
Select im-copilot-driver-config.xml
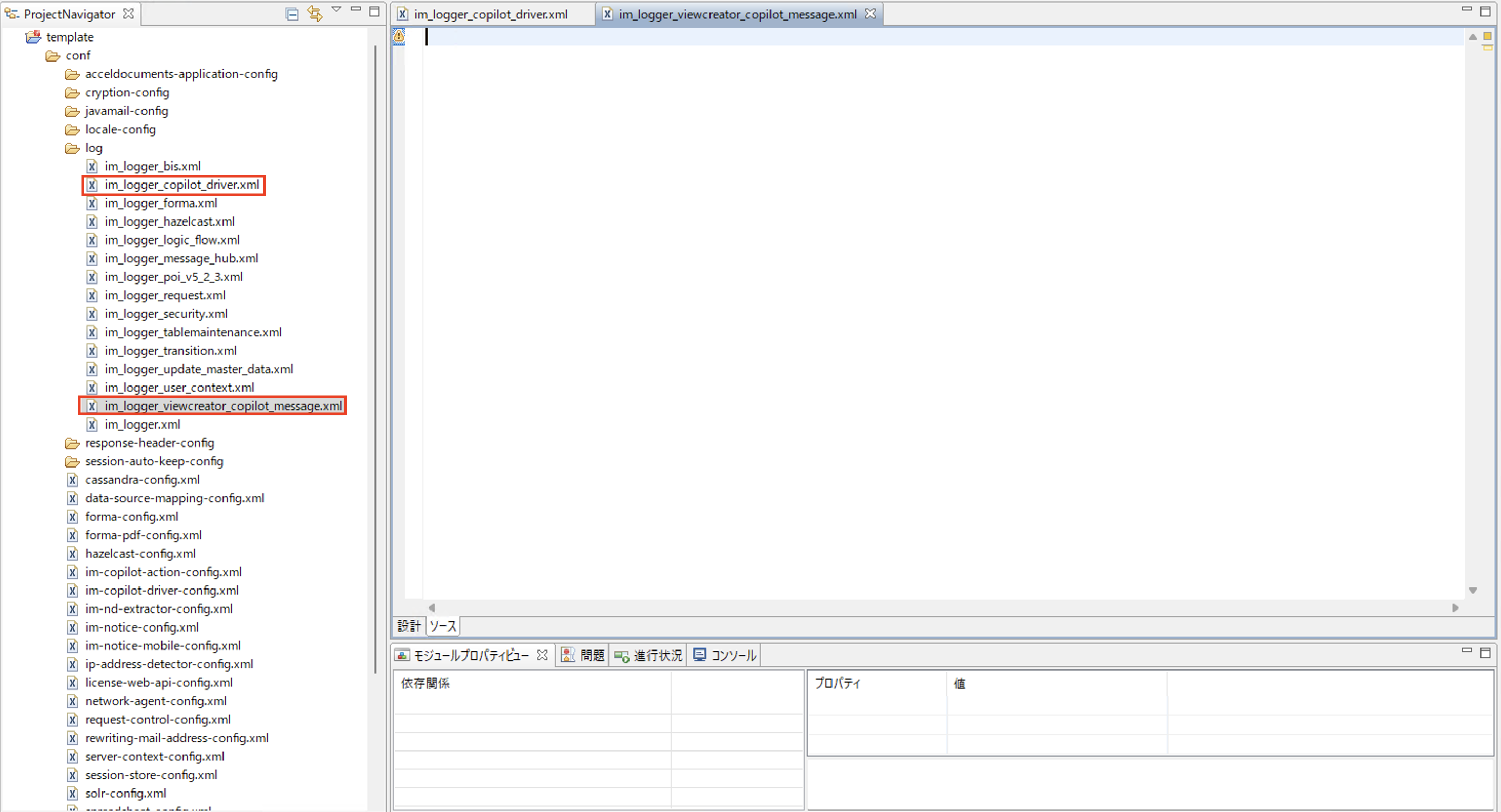[162, 591]
